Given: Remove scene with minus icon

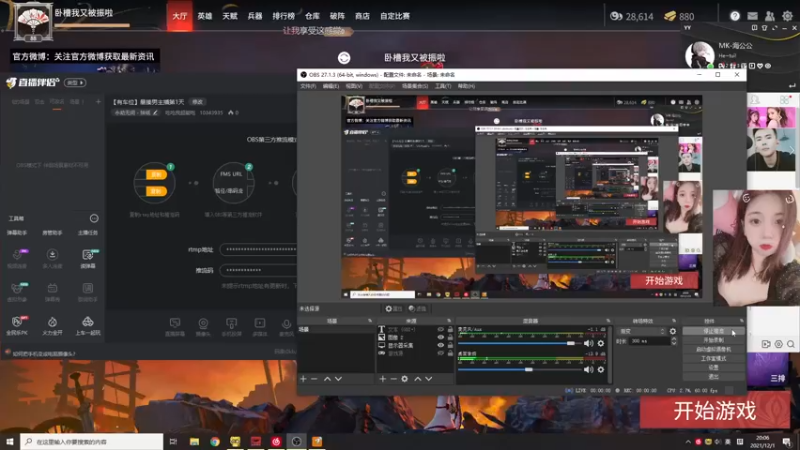Looking at the screenshot, I should [314, 379].
